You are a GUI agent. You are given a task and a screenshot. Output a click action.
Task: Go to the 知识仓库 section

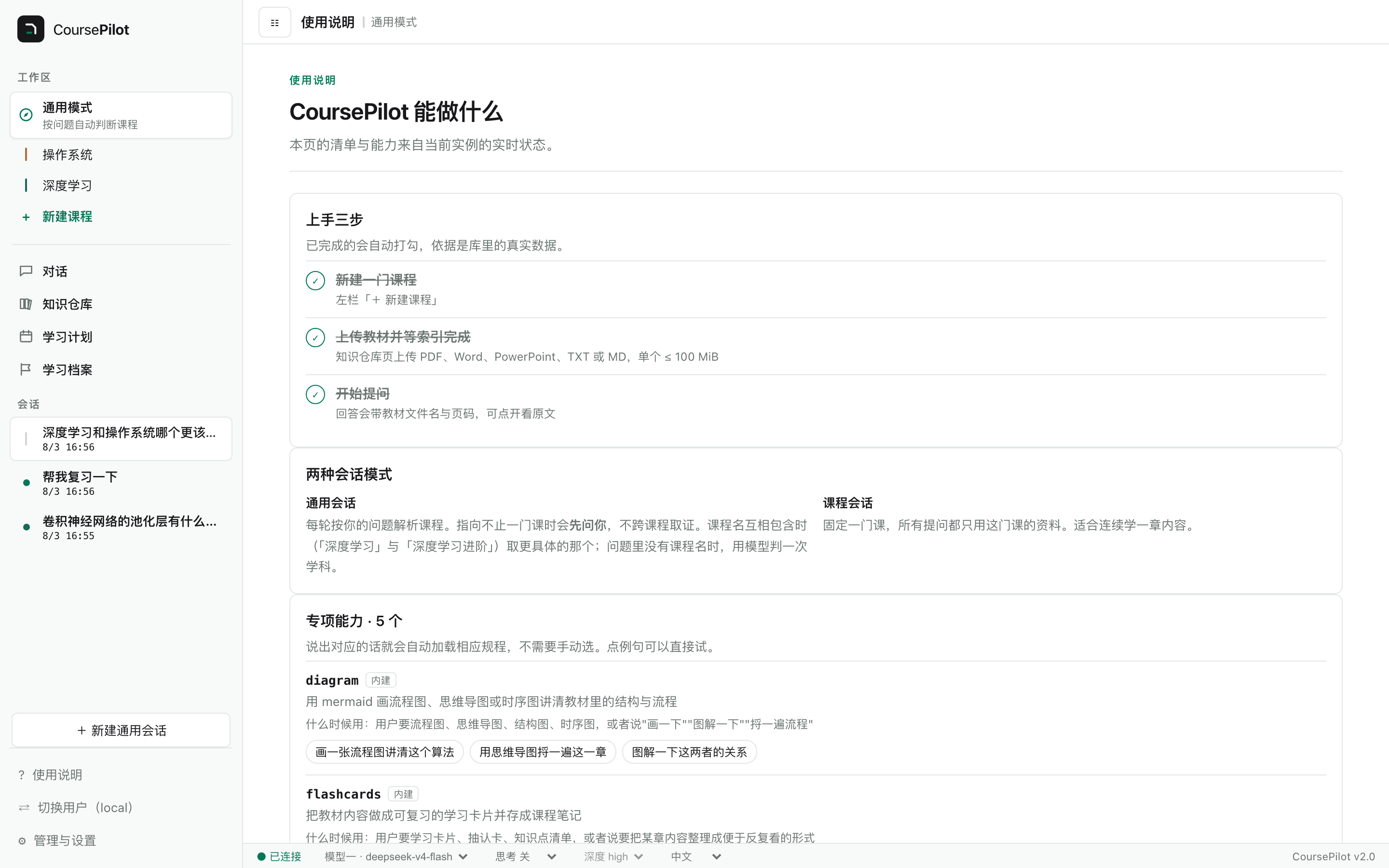(x=121, y=304)
